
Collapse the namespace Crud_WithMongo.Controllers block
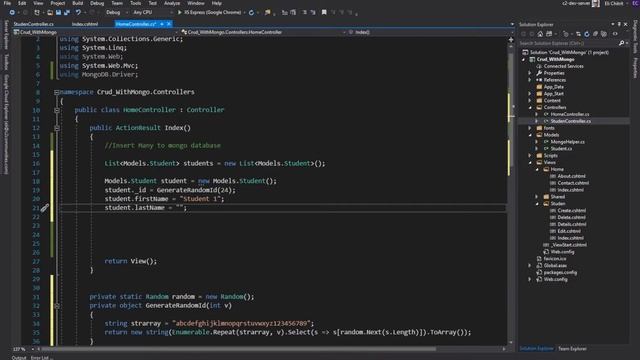(x=57, y=92)
